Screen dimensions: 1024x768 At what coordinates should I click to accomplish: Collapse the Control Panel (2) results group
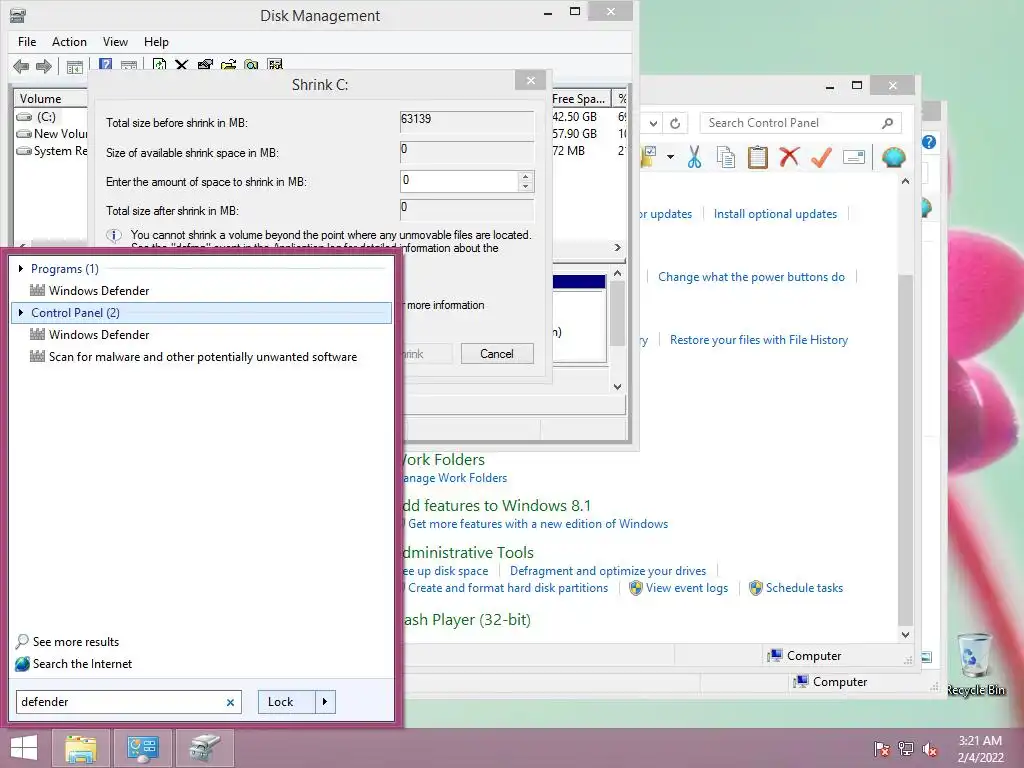(x=21, y=313)
